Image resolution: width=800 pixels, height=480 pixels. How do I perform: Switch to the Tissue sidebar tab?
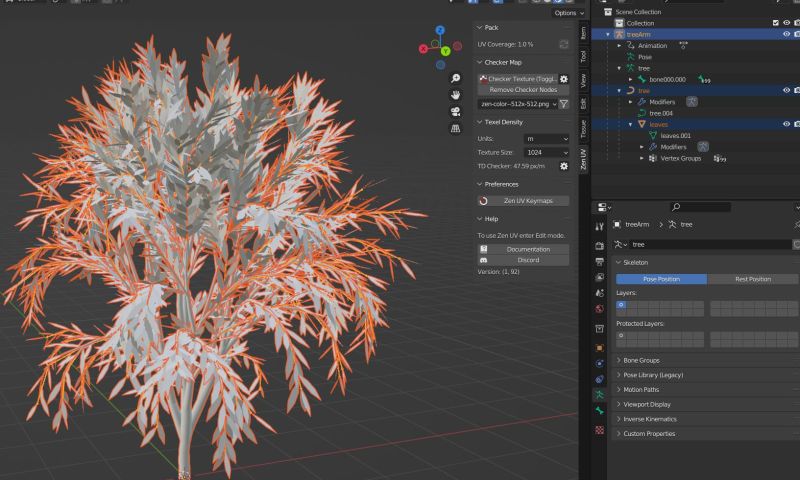[583, 129]
